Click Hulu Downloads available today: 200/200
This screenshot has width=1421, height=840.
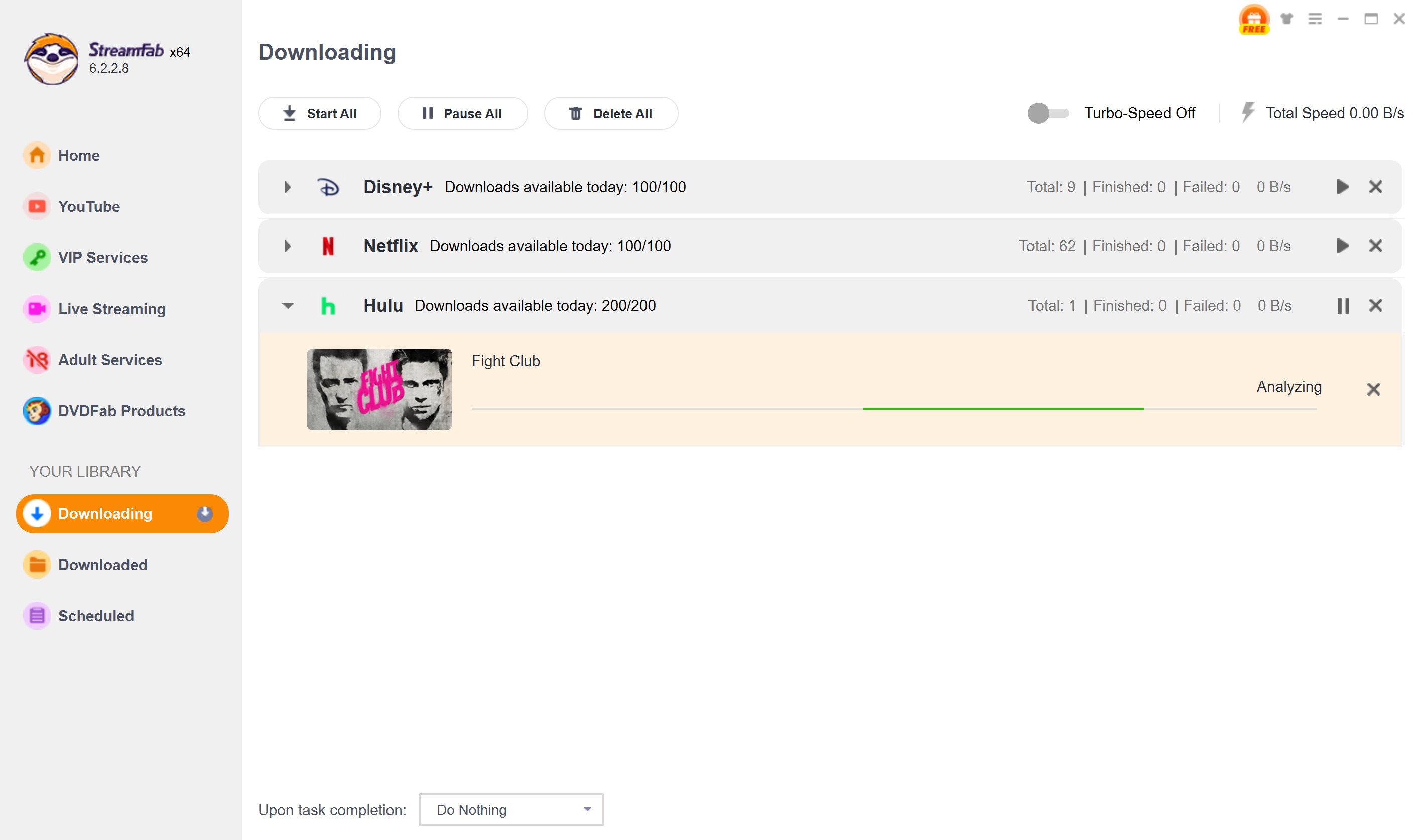tap(535, 306)
